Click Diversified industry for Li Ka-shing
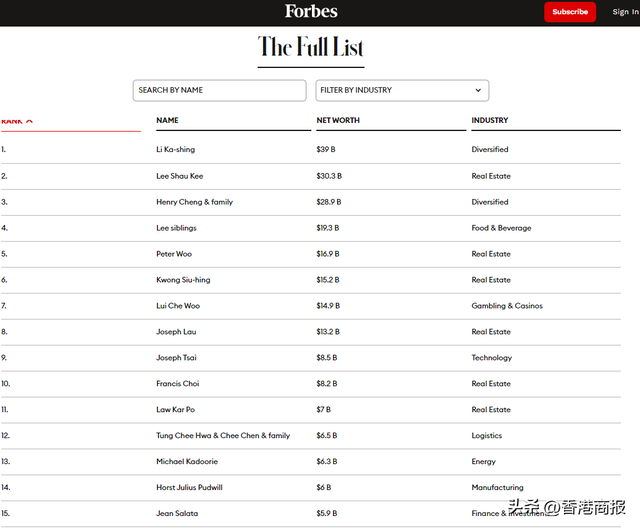Image resolution: width=640 pixels, height=529 pixels. pyautogui.click(x=490, y=149)
